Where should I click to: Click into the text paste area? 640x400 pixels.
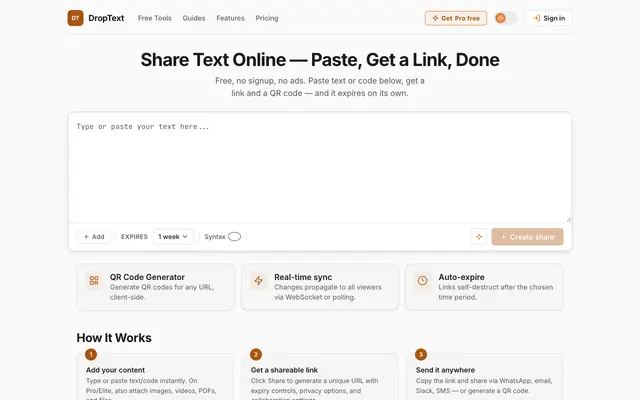320,168
